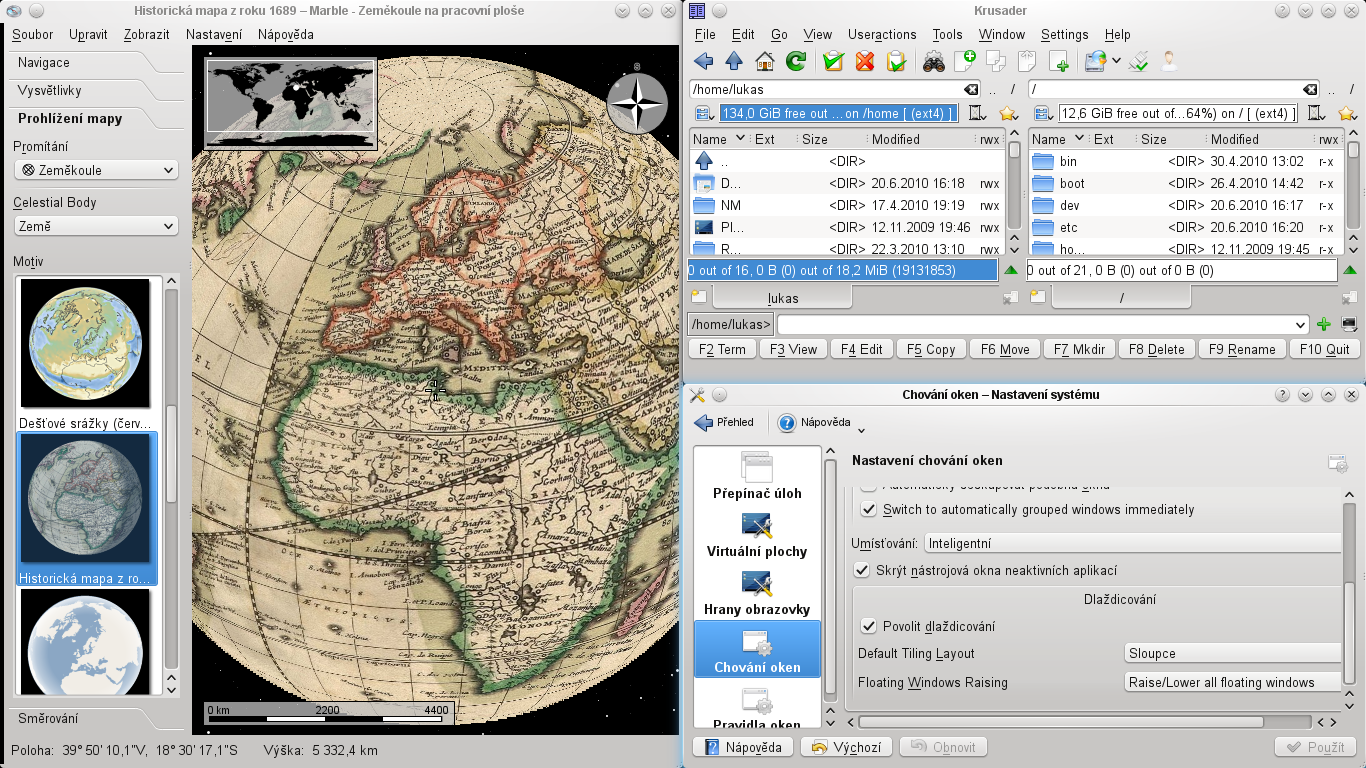The height and width of the screenshot is (768, 1366).
Task: Clear the left panel path field
Action: tap(970, 89)
